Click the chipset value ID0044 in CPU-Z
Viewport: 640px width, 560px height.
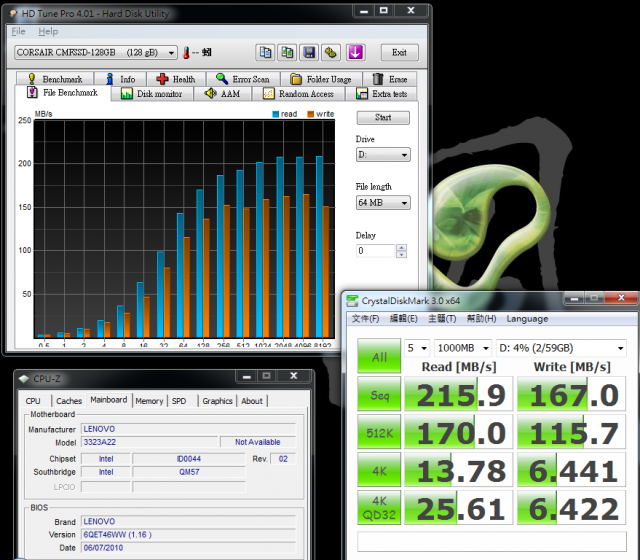click(189, 459)
